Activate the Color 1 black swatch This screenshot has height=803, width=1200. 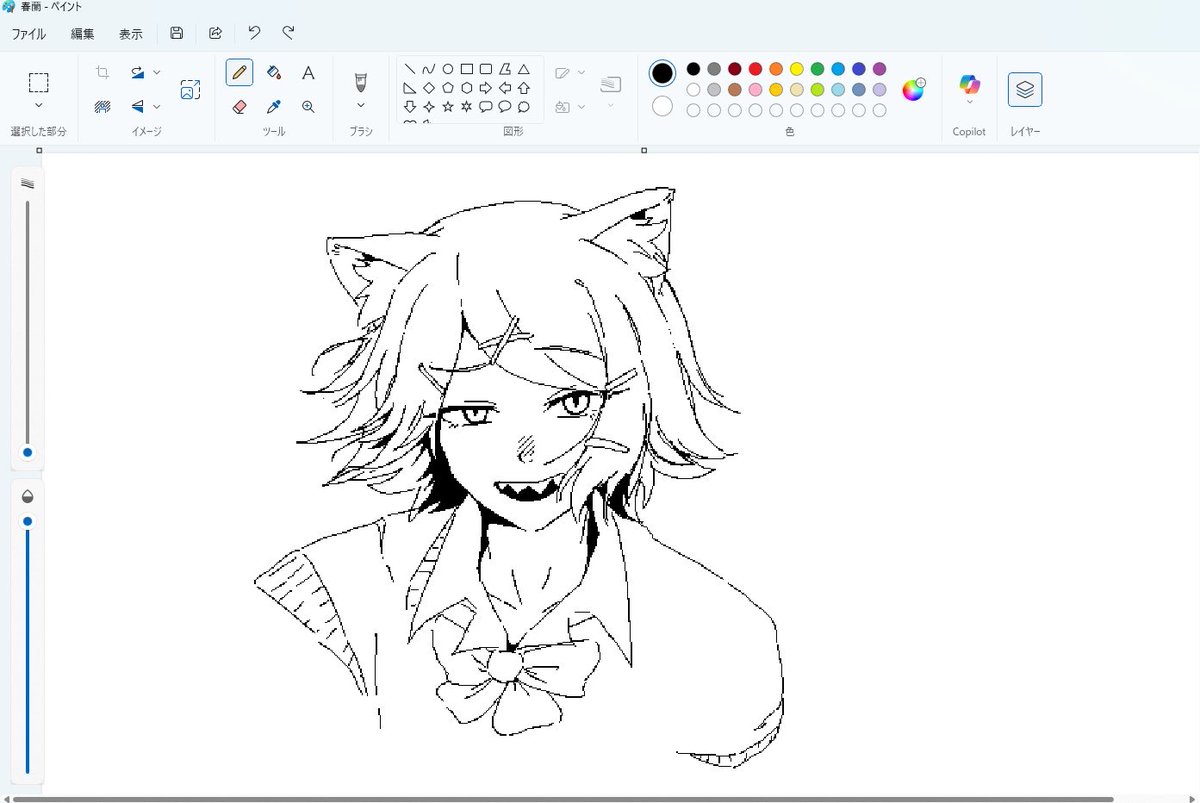click(662, 72)
